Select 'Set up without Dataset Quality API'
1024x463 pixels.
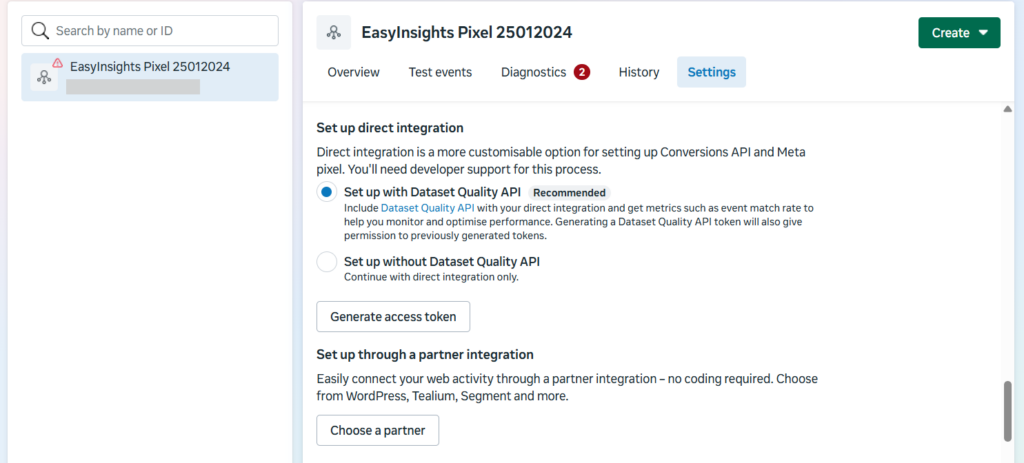(326, 262)
